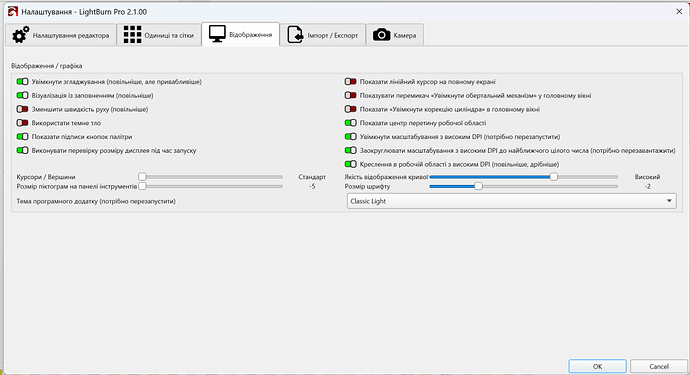Enable 'Показати лінійний курсор на повному екрані'
690x375 pixels.
pos(351,82)
